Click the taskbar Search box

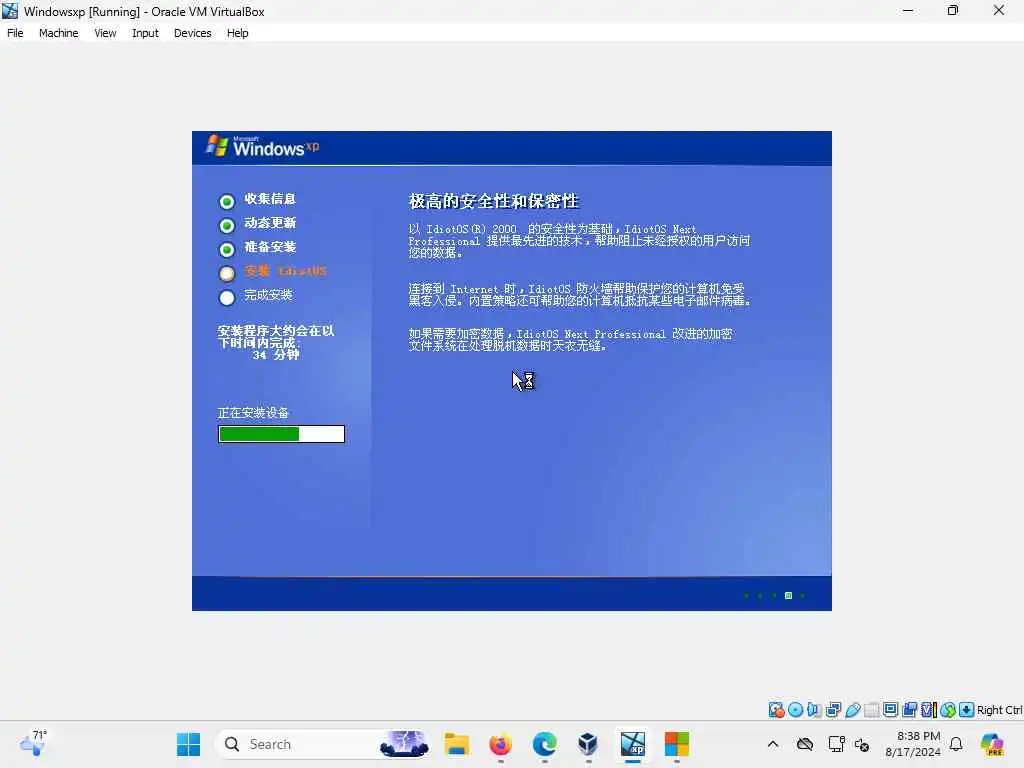pos(323,744)
